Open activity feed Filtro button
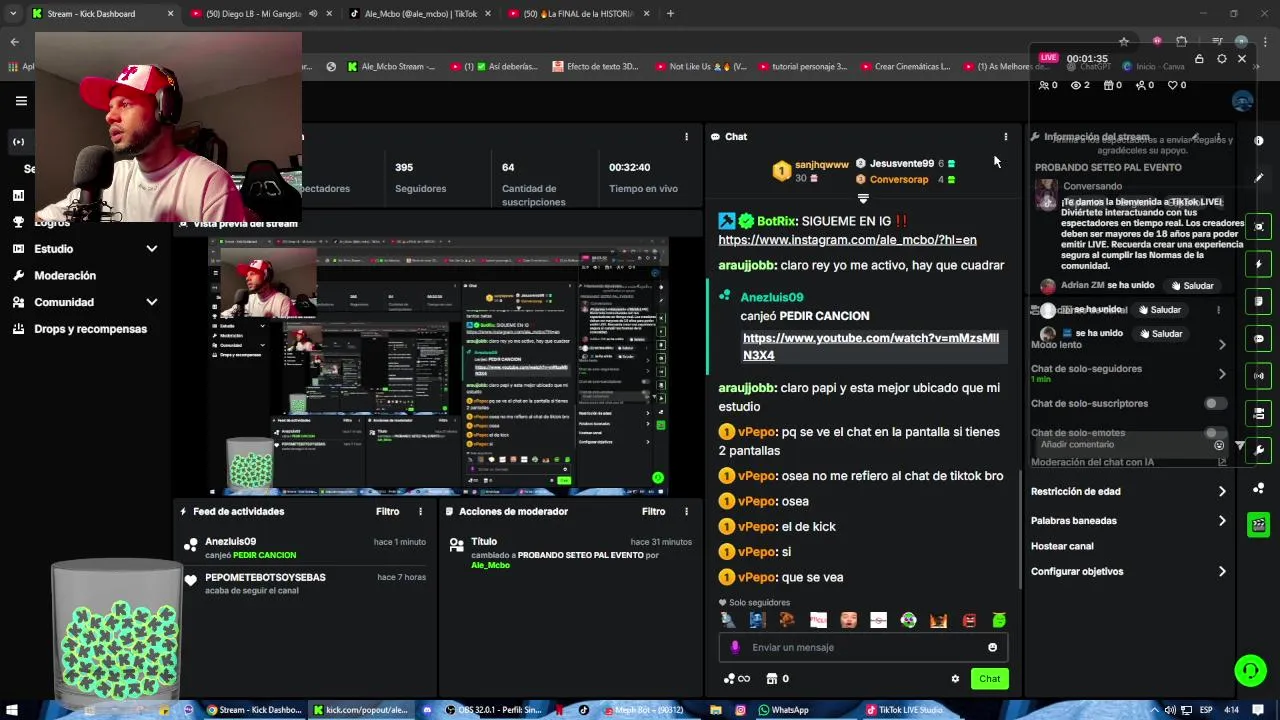The image size is (1280, 720). click(x=387, y=511)
